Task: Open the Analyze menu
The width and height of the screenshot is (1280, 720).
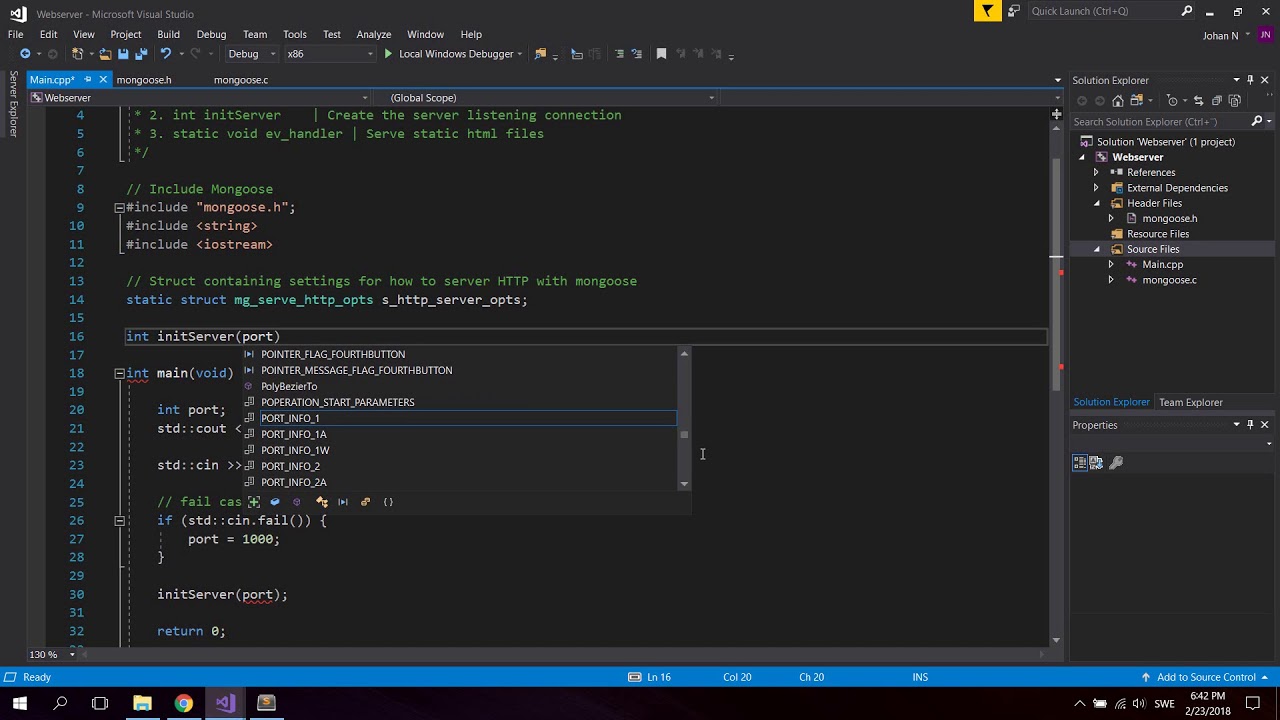Action: click(374, 34)
